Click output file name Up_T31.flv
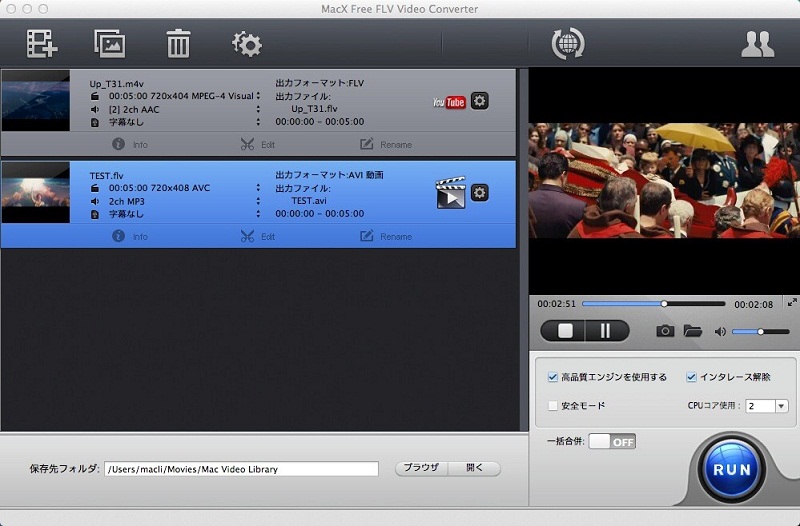The width and height of the screenshot is (800, 526). (314, 109)
